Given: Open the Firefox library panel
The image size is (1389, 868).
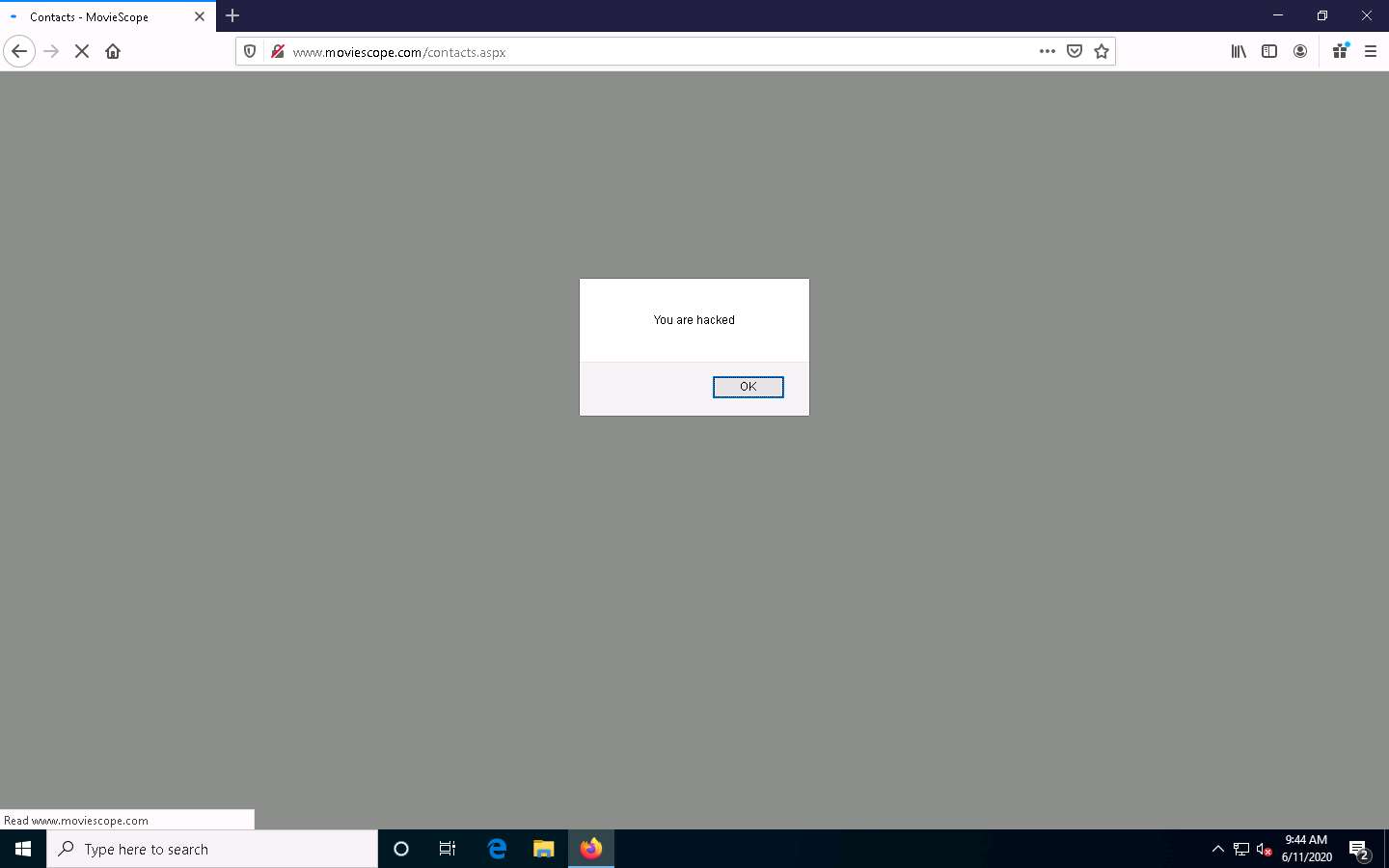Looking at the screenshot, I should point(1239,51).
